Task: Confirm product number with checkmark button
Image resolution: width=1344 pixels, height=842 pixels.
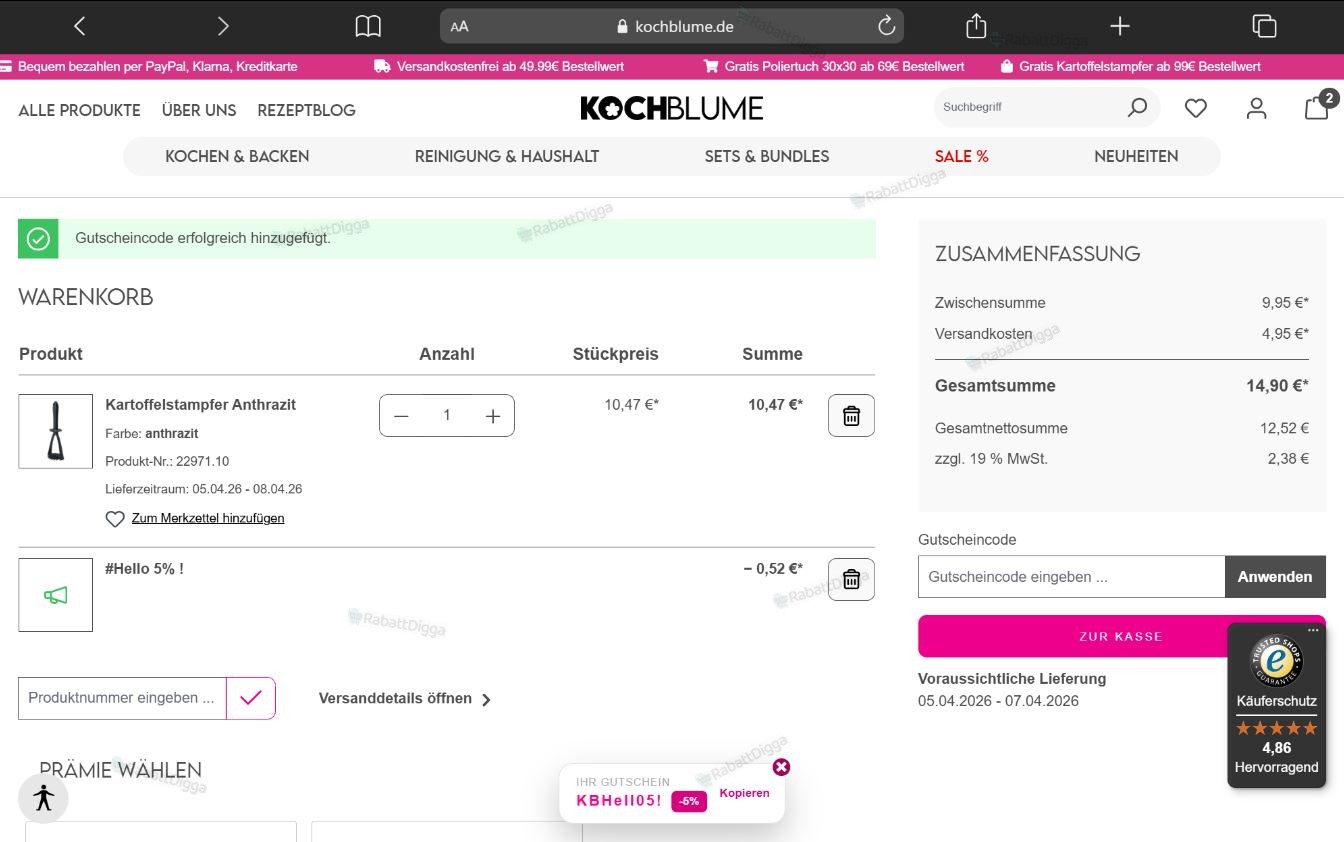Action: click(x=251, y=698)
